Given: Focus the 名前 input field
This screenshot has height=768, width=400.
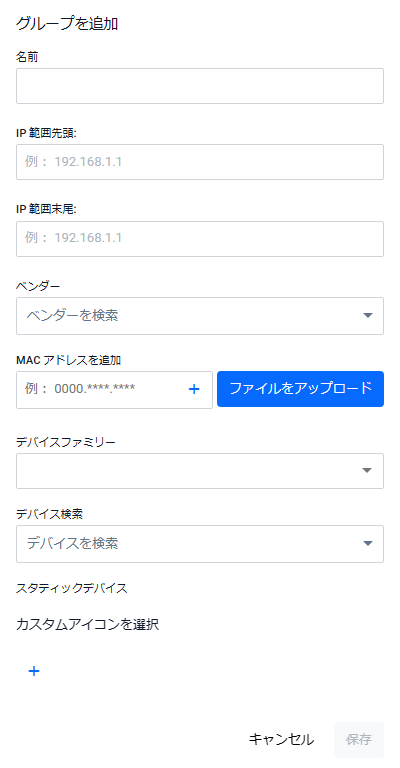Looking at the screenshot, I should click(200, 86).
